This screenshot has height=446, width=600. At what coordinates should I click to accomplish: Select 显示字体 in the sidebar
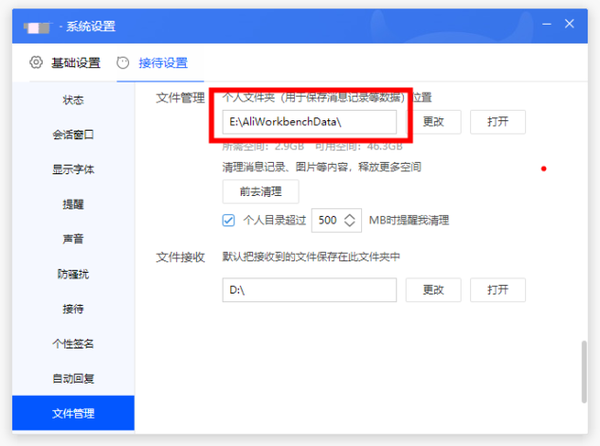click(x=73, y=169)
